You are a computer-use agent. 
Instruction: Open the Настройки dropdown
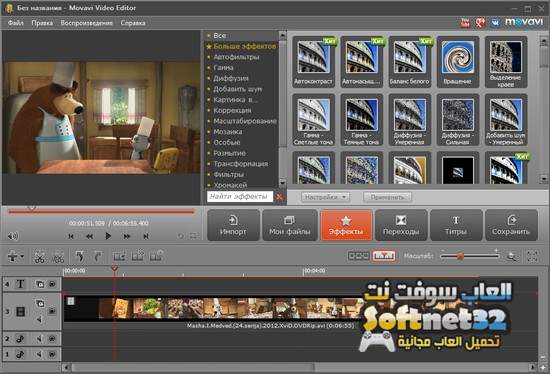coord(325,197)
